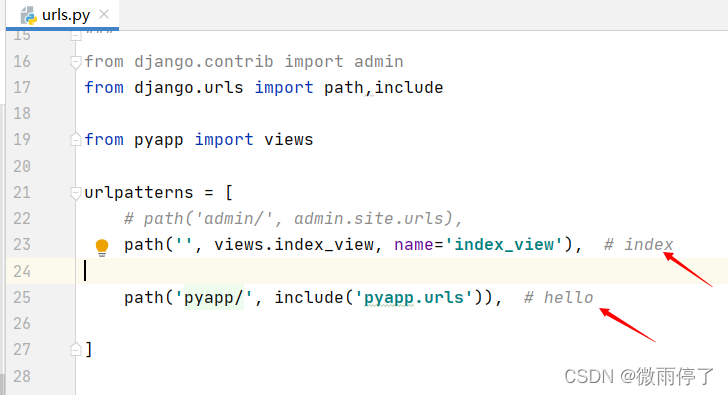The width and height of the screenshot is (728, 395).
Task: Click the '# hello' comment
Action: coord(559,298)
